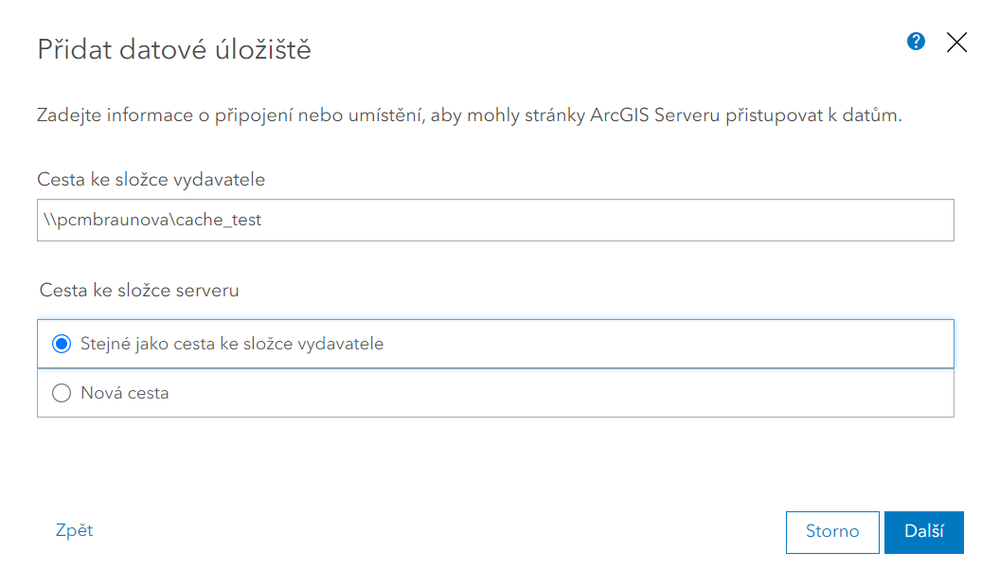Choose the 'Nová cesta' radio button
999x587 pixels.
point(62,393)
